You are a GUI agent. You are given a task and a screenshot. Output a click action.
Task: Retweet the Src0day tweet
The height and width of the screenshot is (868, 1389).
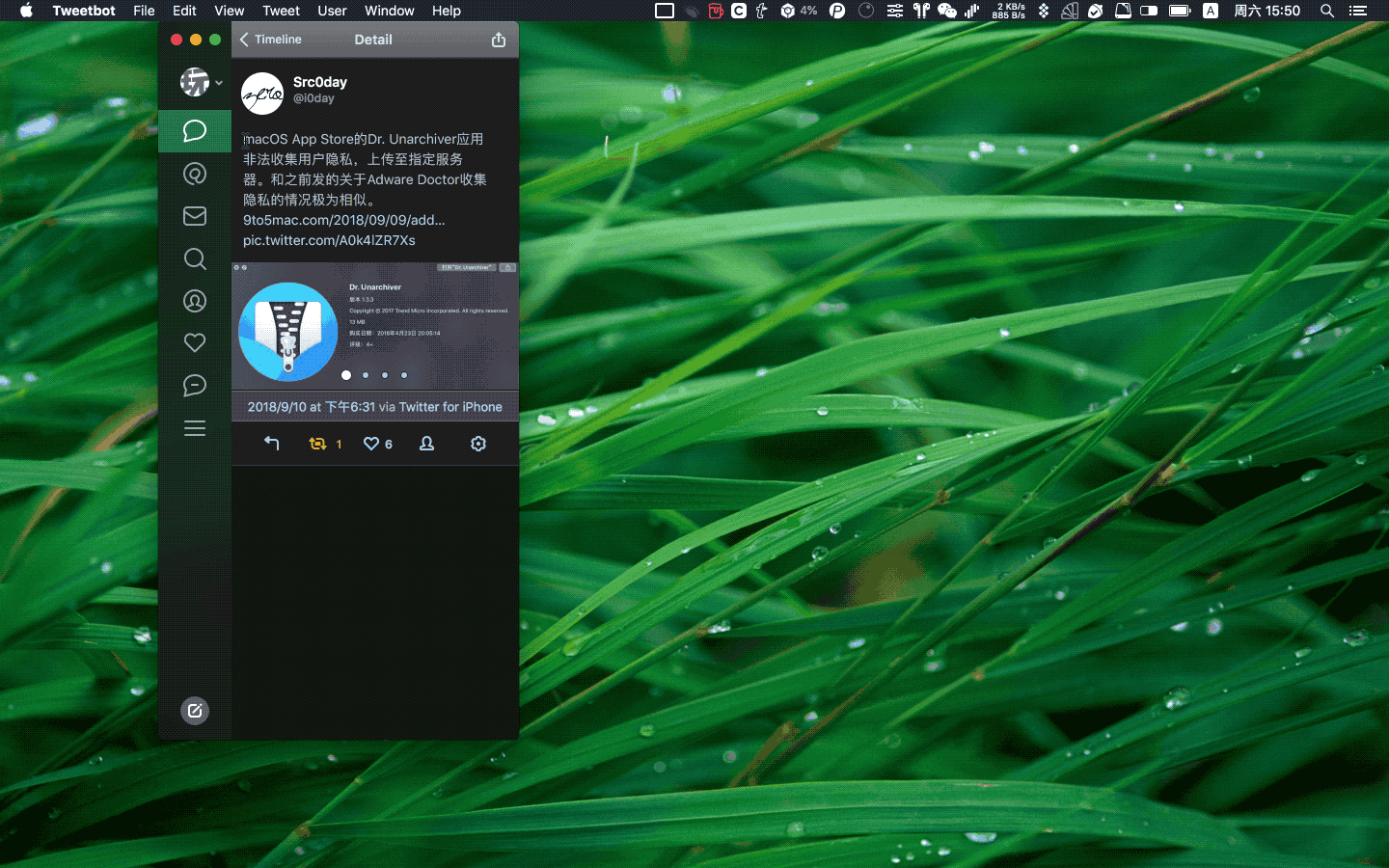tap(317, 444)
